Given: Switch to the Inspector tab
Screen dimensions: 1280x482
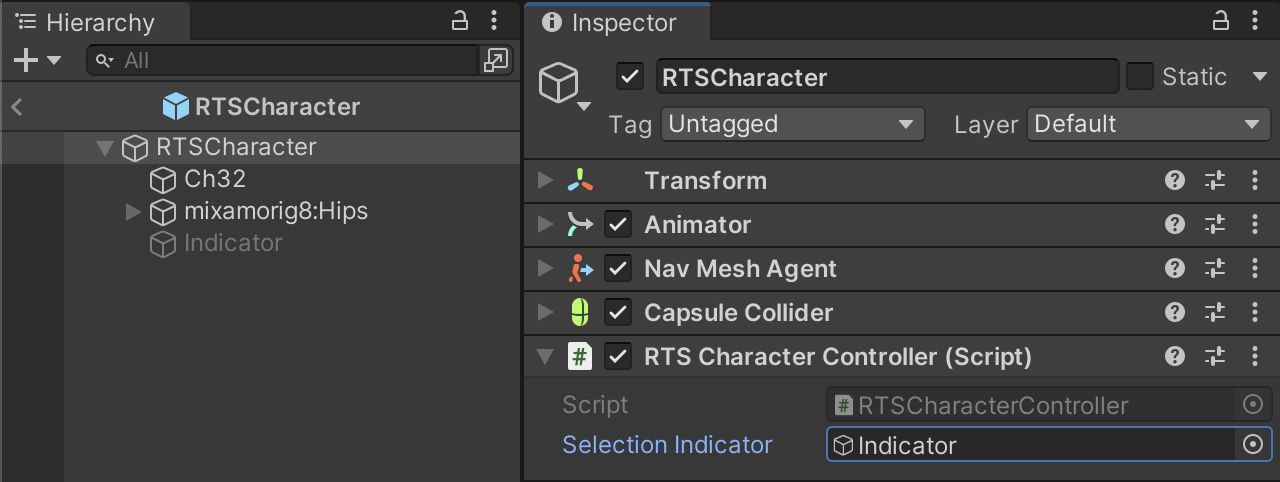Looking at the screenshot, I should [612, 22].
